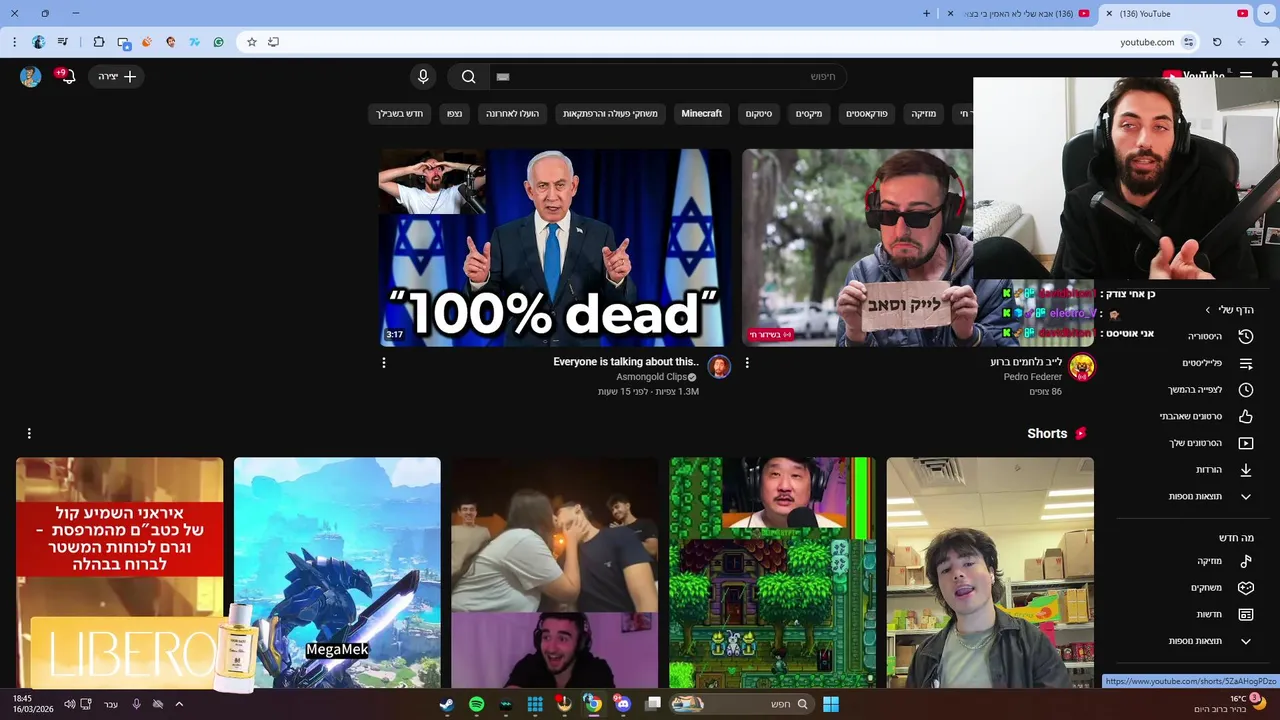Viewport: 1280px width, 720px height.
Task: Bookmark this page with star icon
Action: point(252,42)
